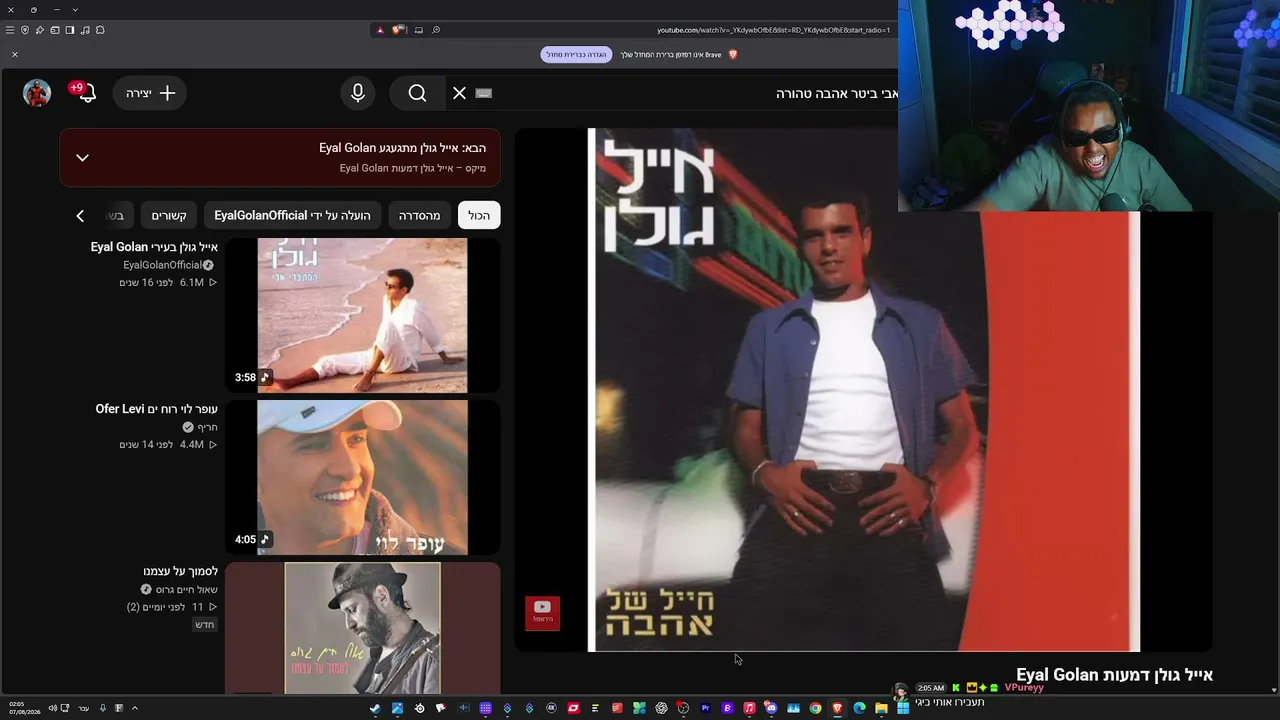The image size is (1280, 720).
Task: Click the 'אייל גולן דמעות Eyal Golan' video title
Action: pyautogui.click(x=1114, y=675)
